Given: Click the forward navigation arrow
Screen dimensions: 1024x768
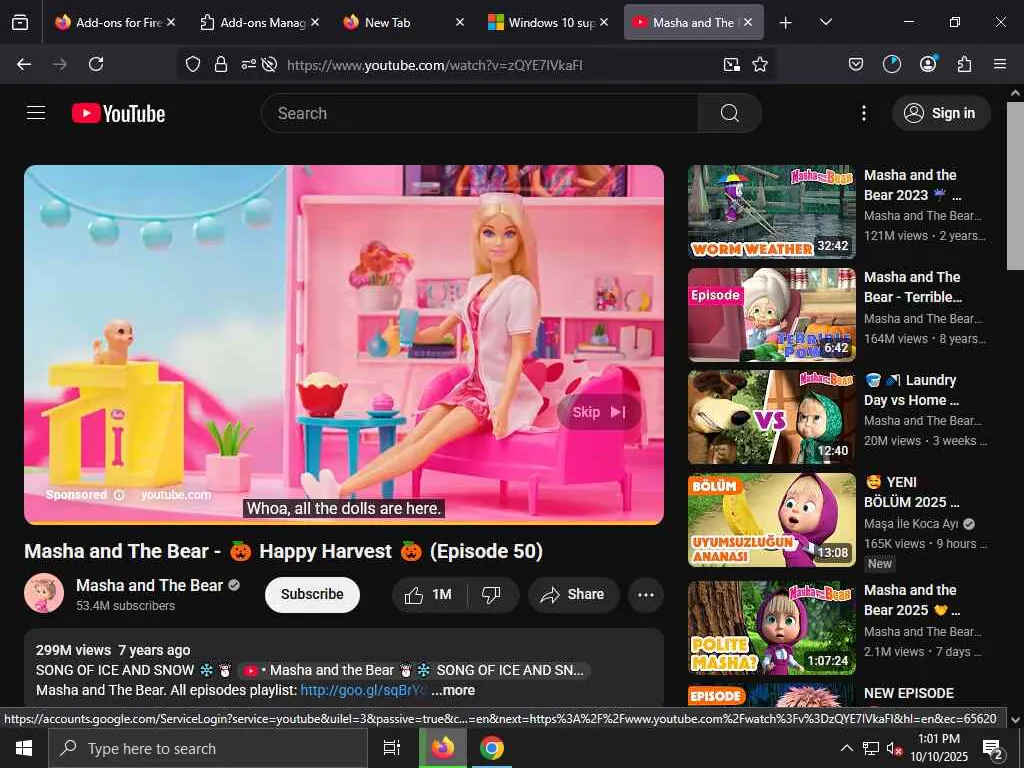Looking at the screenshot, I should (x=59, y=64).
